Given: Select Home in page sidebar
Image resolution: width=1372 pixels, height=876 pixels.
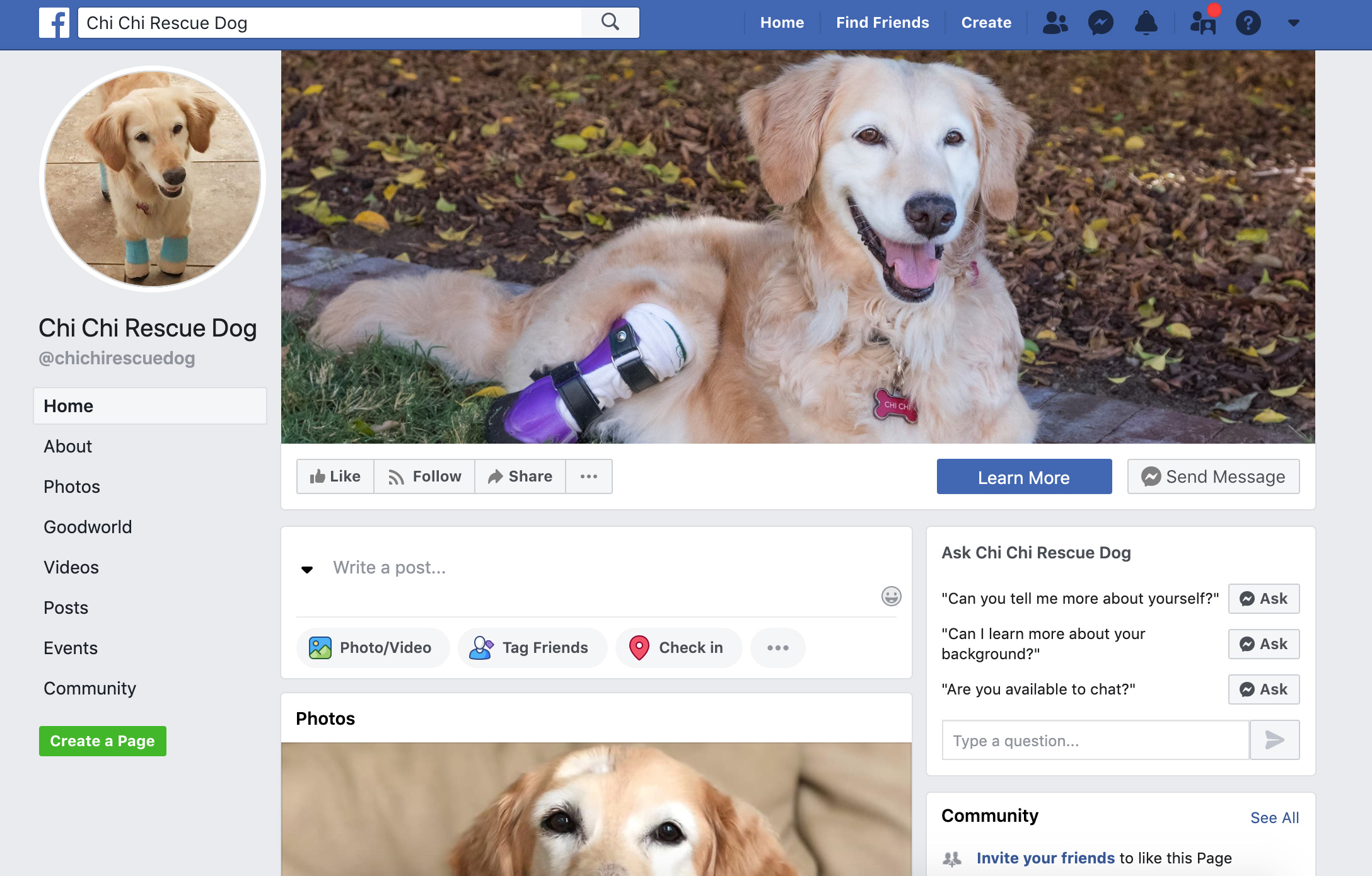Looking at the screenshot, I should pyautogui.click(x=150, y=406).
